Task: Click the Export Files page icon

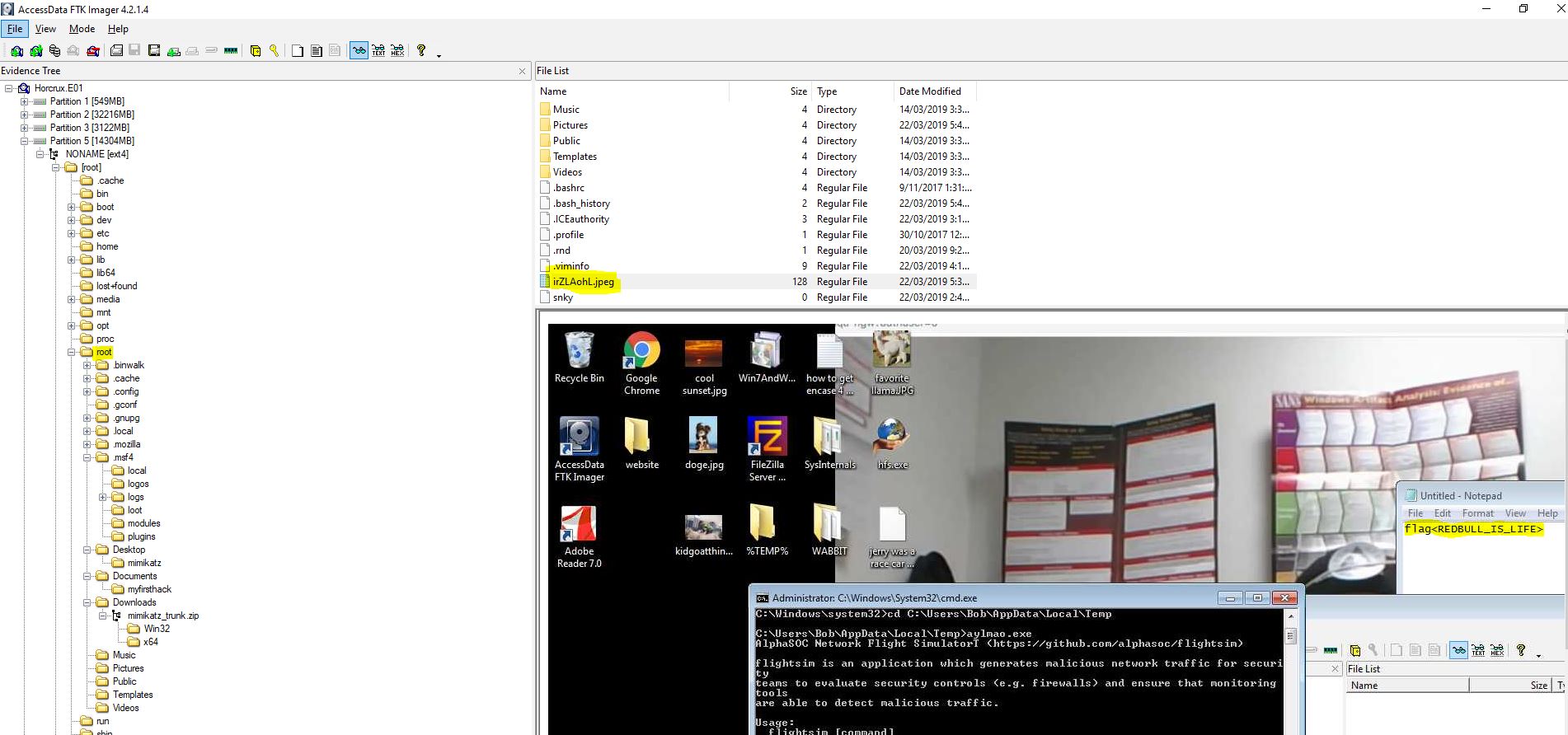Action: coord(297,51)
